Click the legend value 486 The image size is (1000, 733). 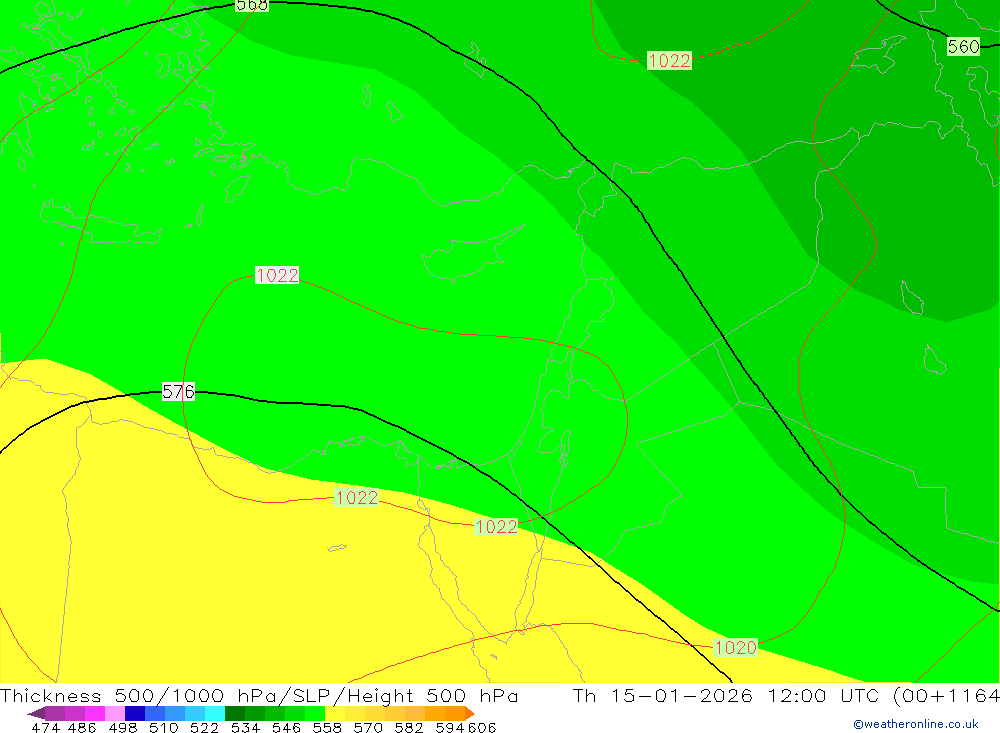point(82,727)
